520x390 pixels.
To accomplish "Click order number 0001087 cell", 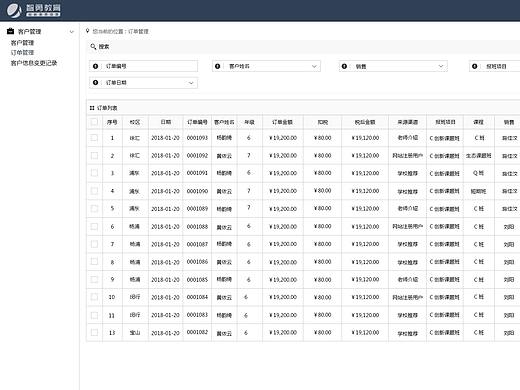I will 197,244.
